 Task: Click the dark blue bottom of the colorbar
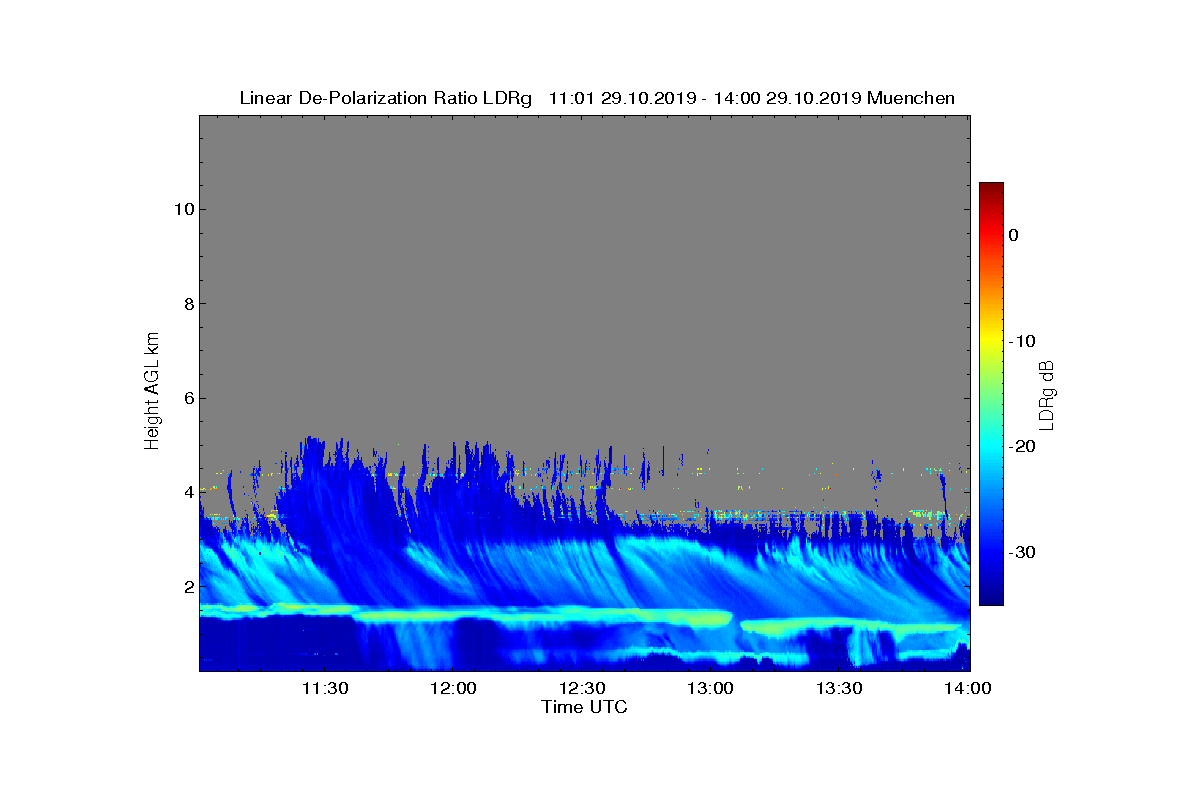(991, 599)
